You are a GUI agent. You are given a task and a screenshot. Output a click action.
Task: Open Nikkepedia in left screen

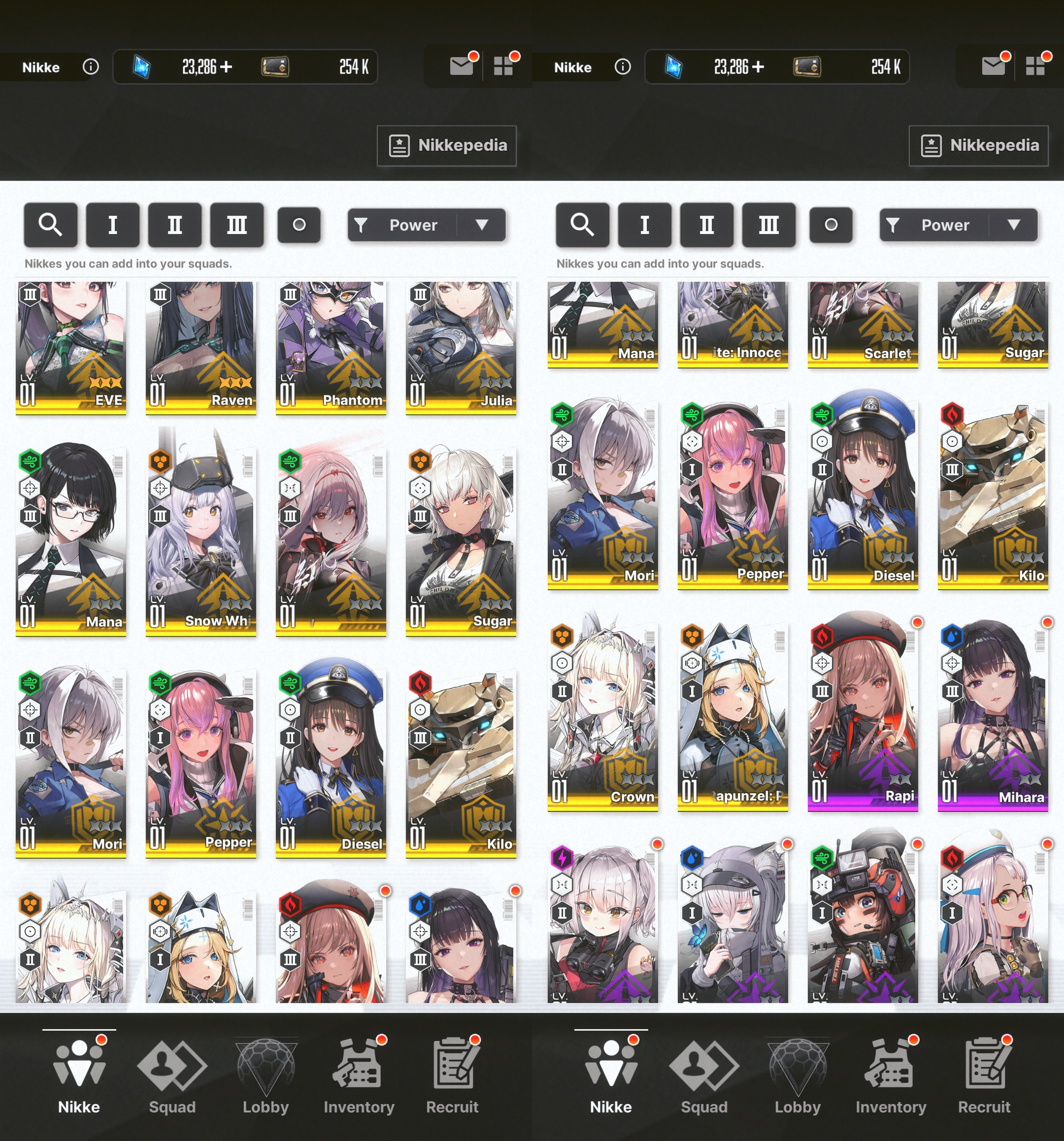click(x=447, y=146)
